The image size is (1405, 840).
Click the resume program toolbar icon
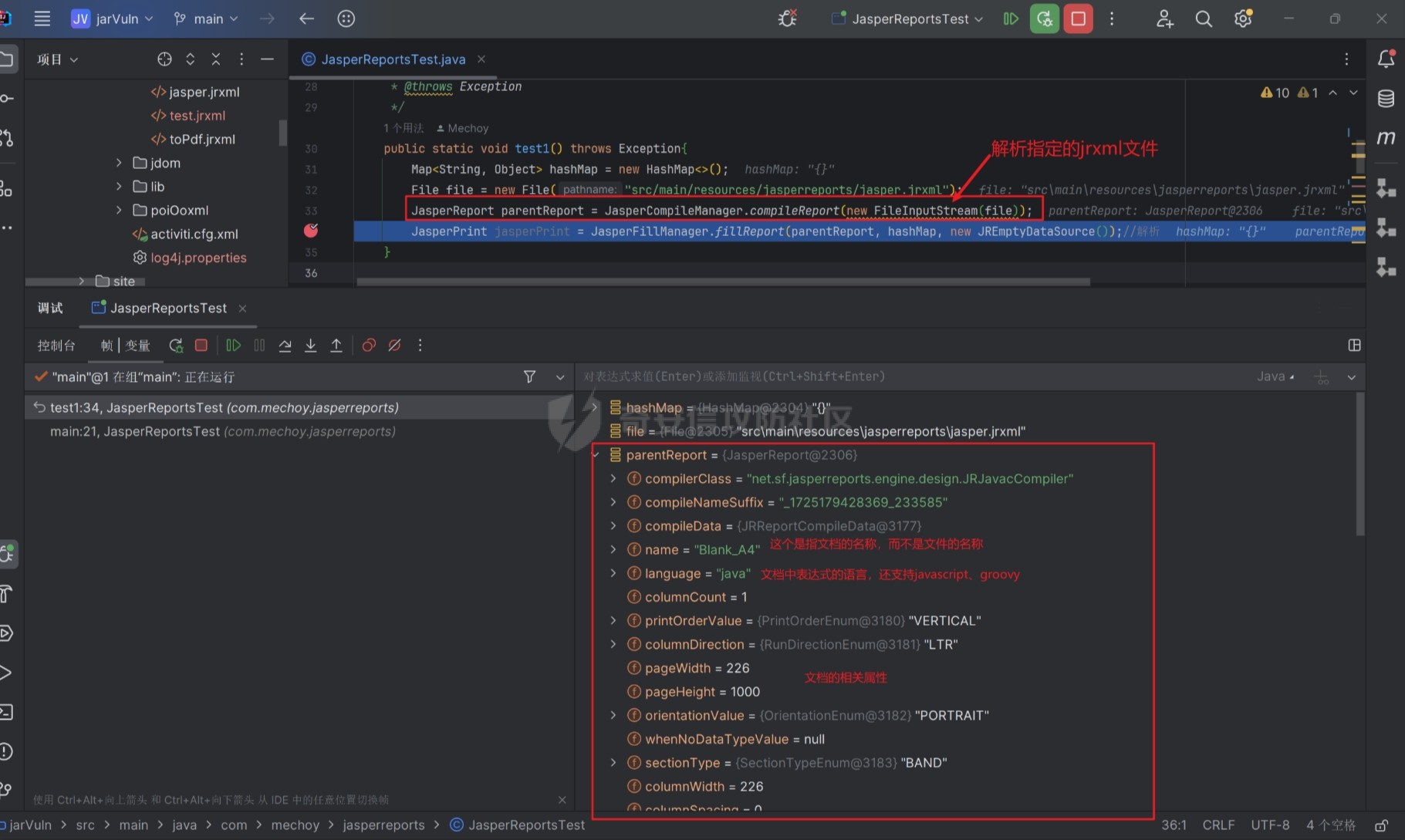coord(1010,19)
